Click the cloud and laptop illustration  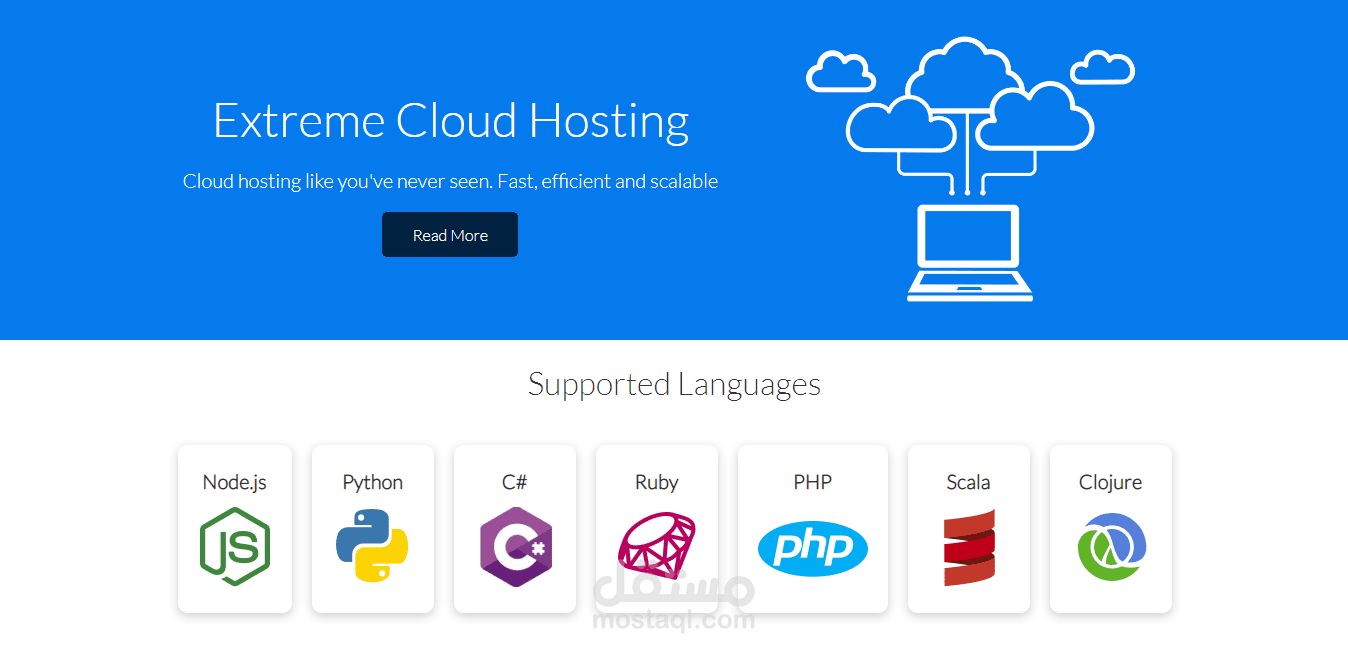coord(970,168)
